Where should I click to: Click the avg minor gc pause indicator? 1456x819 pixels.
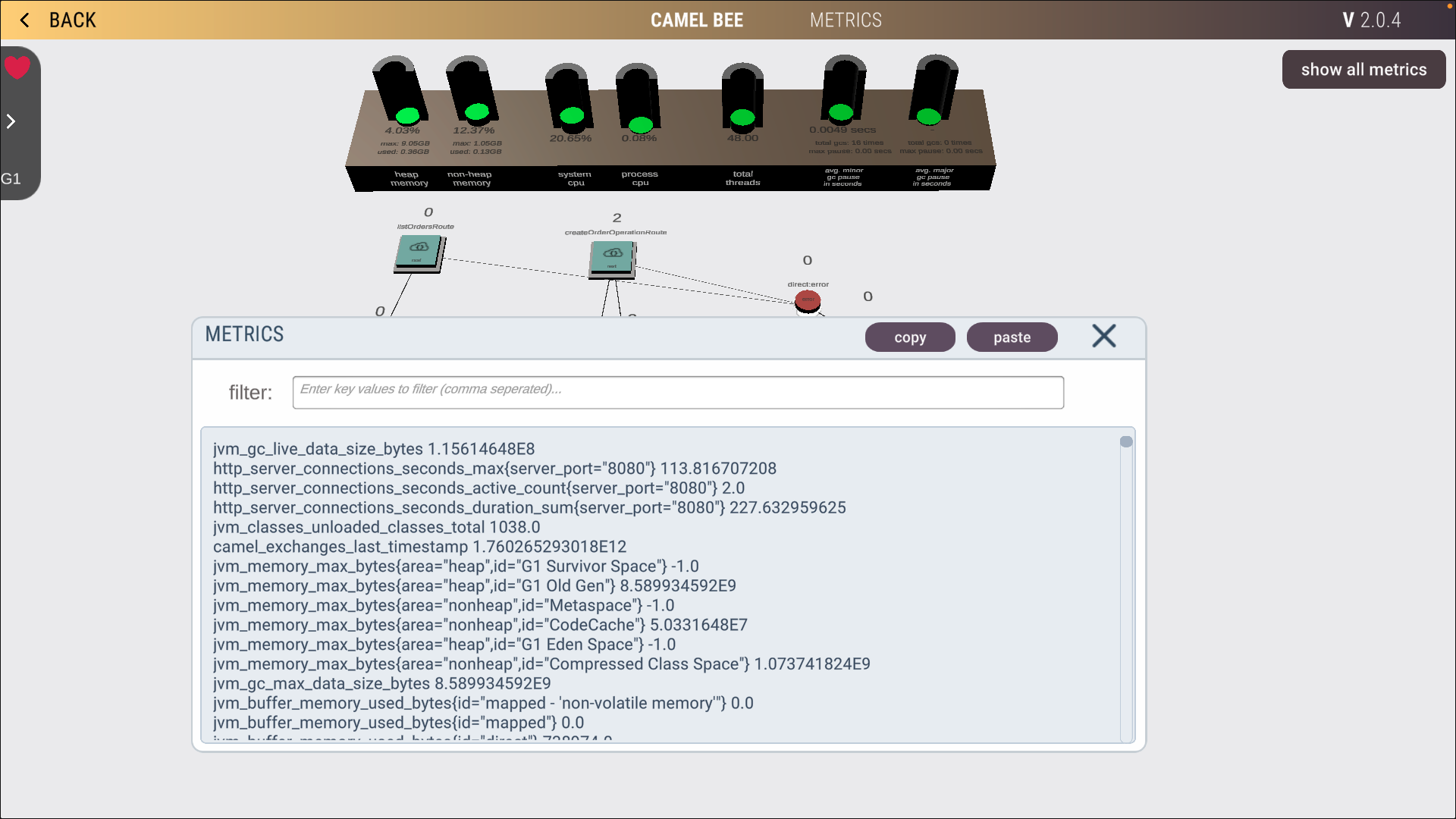tap(840, 112)
